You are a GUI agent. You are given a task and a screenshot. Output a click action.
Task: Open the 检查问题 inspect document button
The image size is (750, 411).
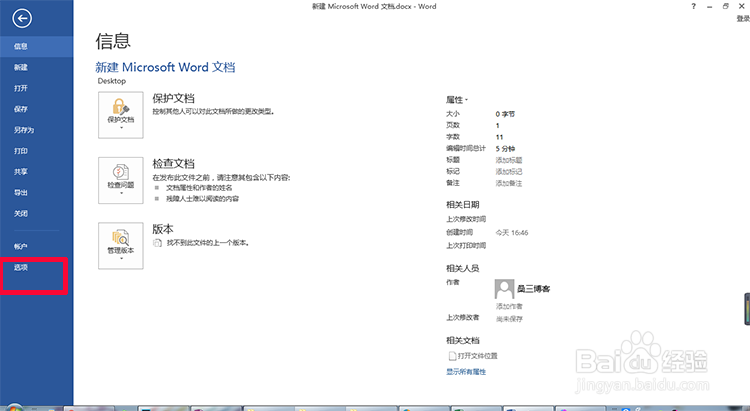(x=121, y=180)
